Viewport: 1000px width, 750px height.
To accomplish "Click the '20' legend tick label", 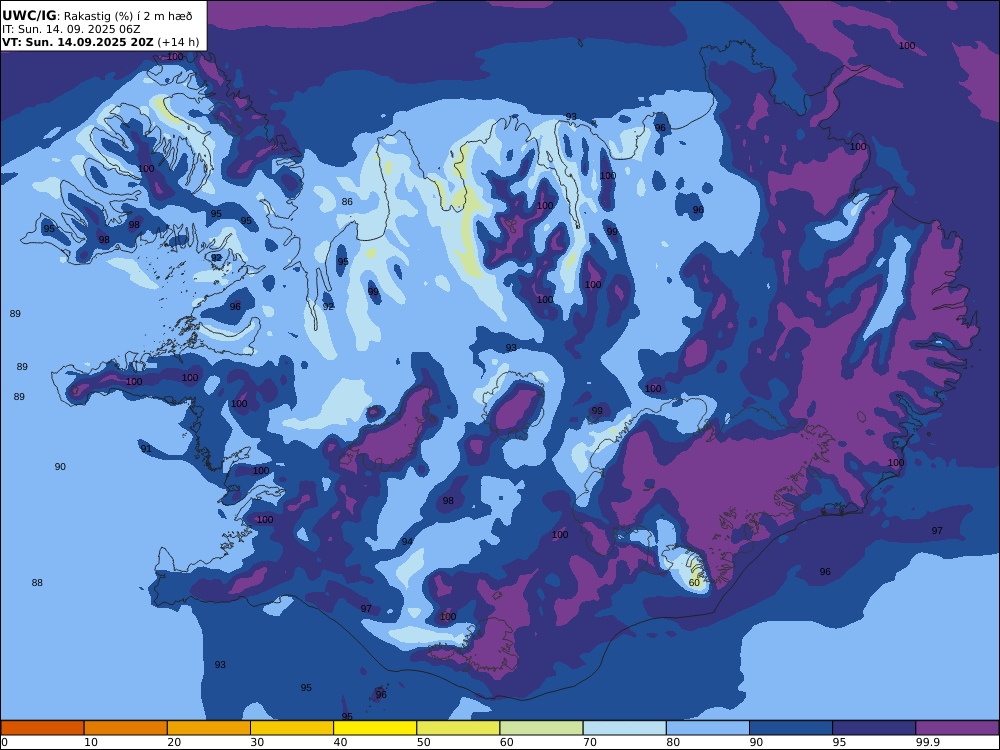I will pos(174,742).
